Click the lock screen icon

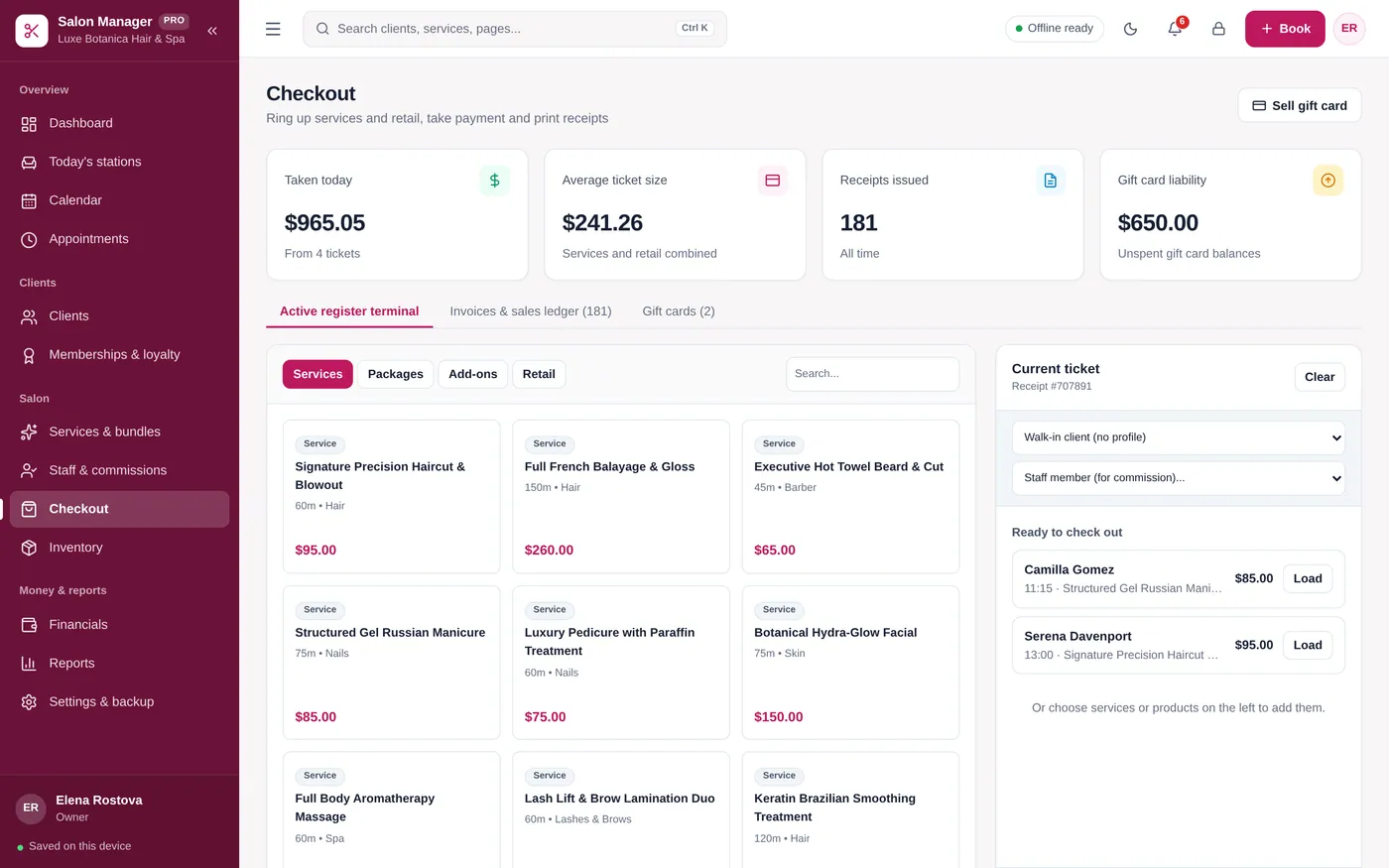pos(1218,29)
